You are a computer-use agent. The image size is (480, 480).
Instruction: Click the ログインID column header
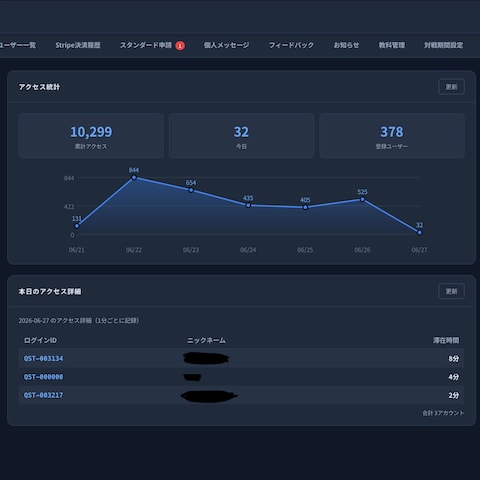[40, 340]
